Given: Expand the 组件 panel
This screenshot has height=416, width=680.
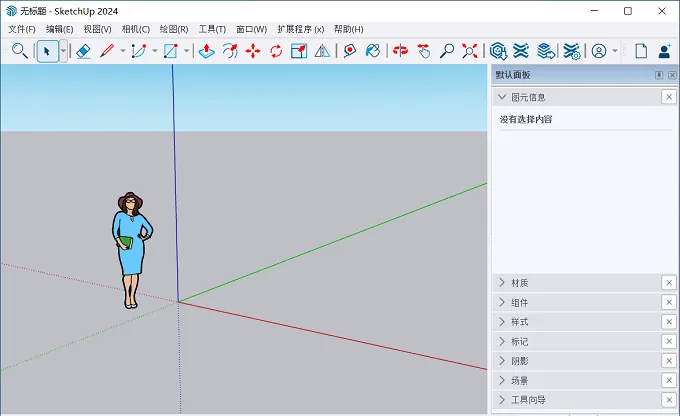Looking at the screenshot, I should 502,302.
